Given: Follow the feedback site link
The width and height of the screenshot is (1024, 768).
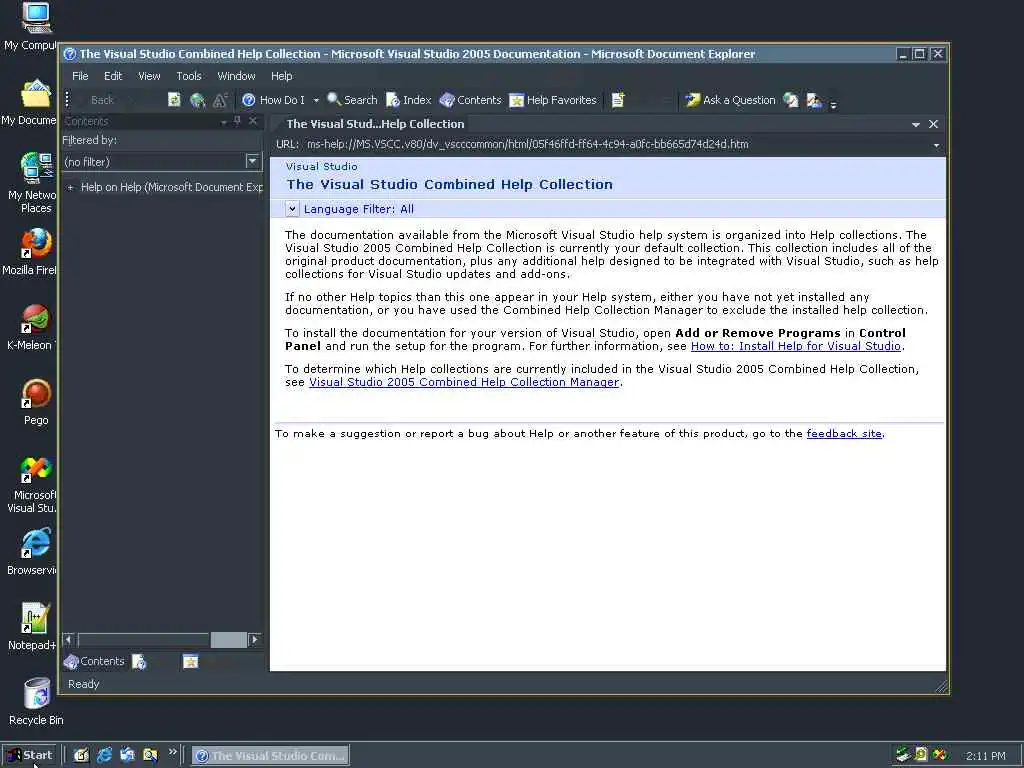Looking at the screenshot, I should click(x=844, y=434).
